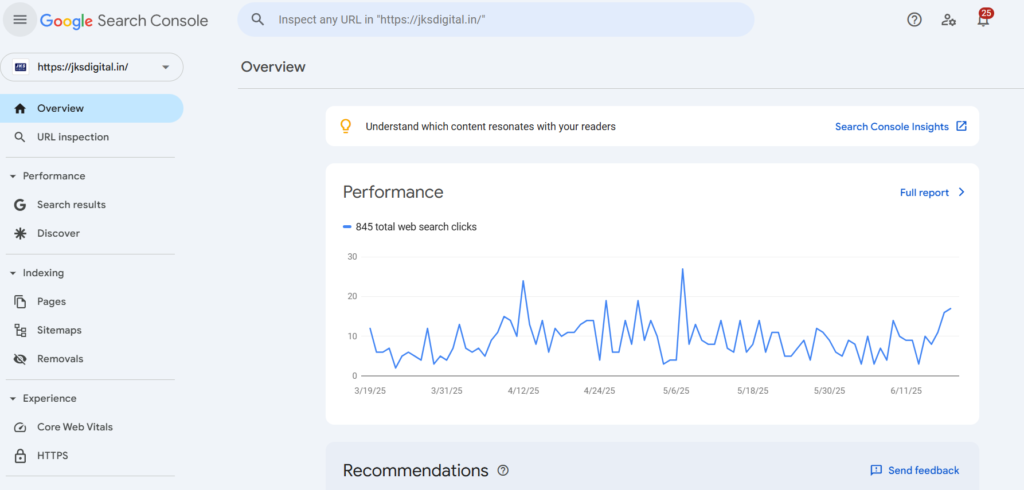Click the Inspect any URL search field
This screenshot has width=1024, height=490.
pos(496,20)
